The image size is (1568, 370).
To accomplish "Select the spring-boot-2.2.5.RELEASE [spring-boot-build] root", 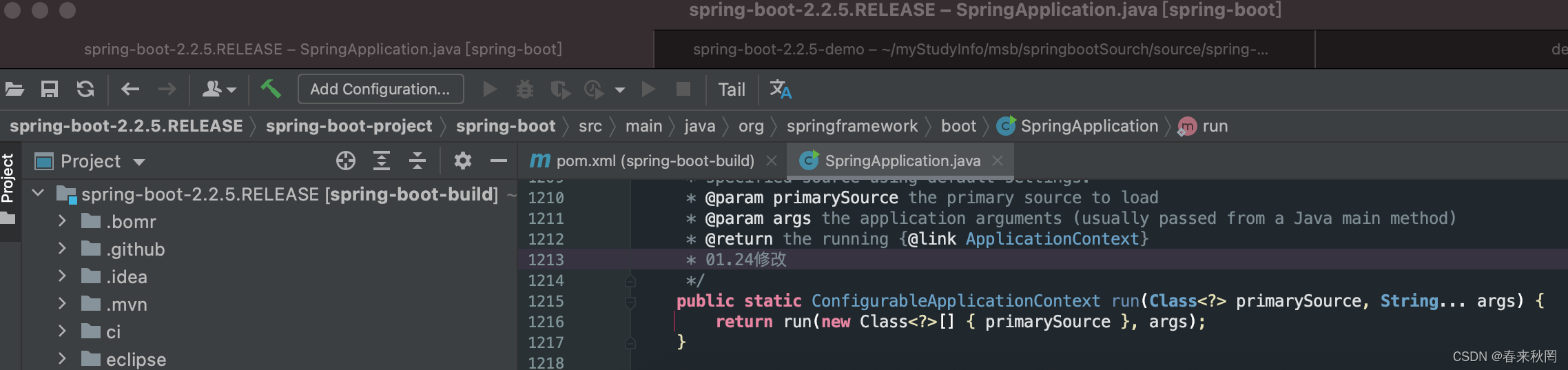I will click(289, 194).
